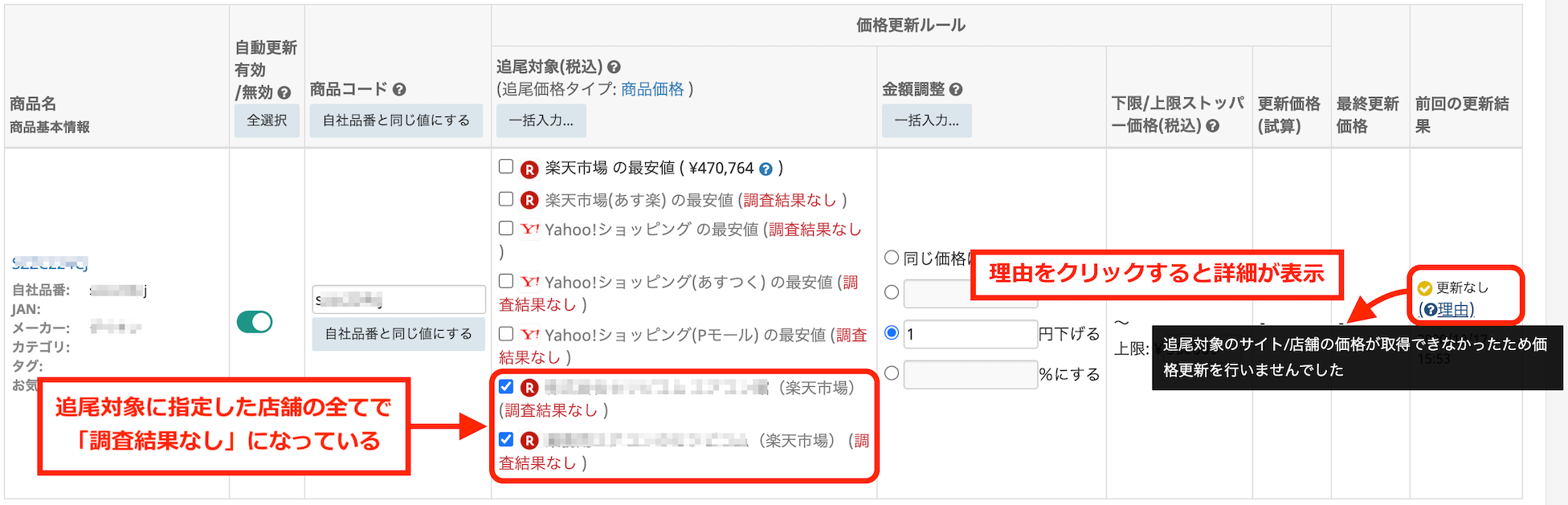Click 自社品番と同じ値にする button below the code field
Image resolution: width=1568 pixels, height=505 pixels.
pyautogui.click(x=398, y=333)
